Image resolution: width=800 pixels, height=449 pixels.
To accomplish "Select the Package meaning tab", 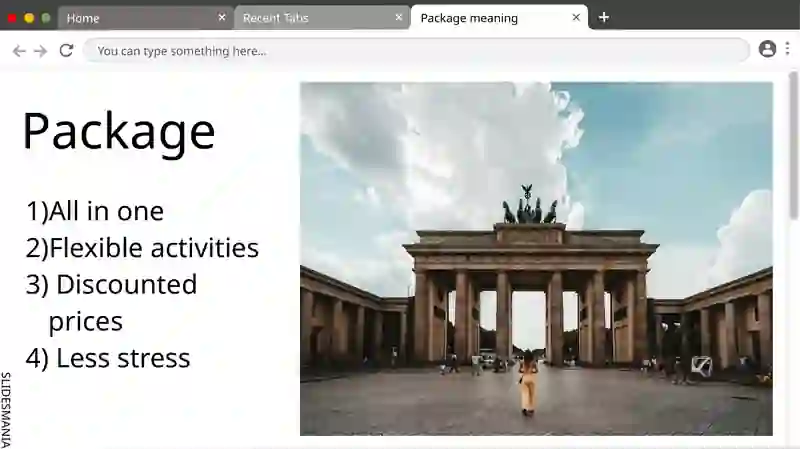I will tap(499, 18).
